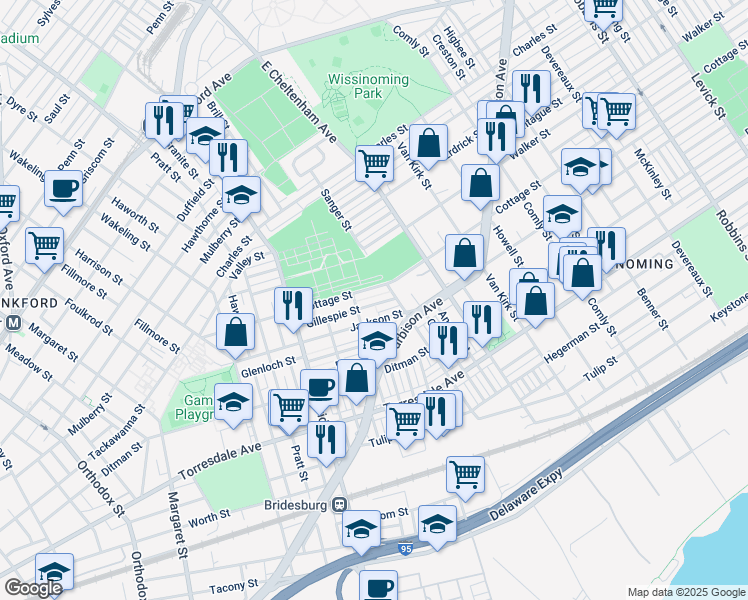748x600 pixels.
Task: Click the Google logo link
Action: pyautogui.click(x=33, y=588)
